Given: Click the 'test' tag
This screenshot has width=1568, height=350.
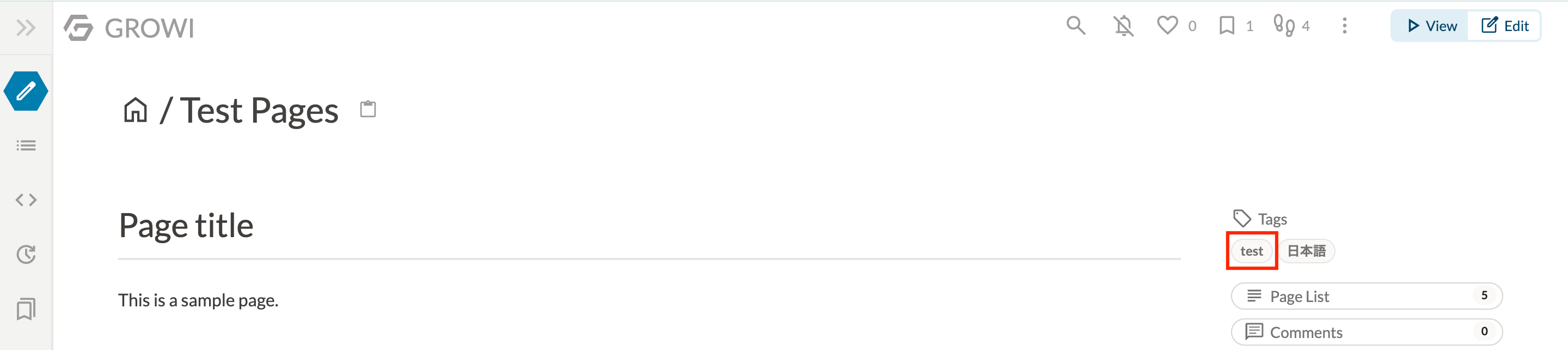Looking at the screenshot, I should [x=1252, y=251].
